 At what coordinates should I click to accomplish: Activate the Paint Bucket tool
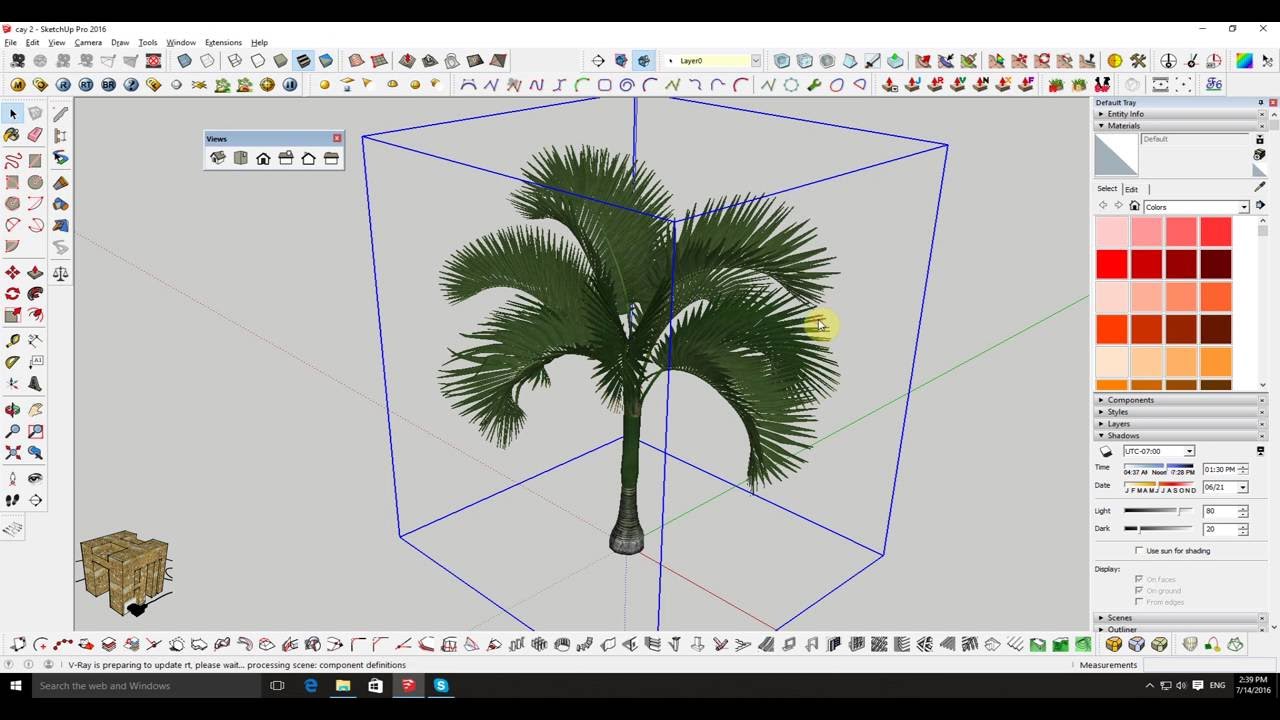click(13, 135)
